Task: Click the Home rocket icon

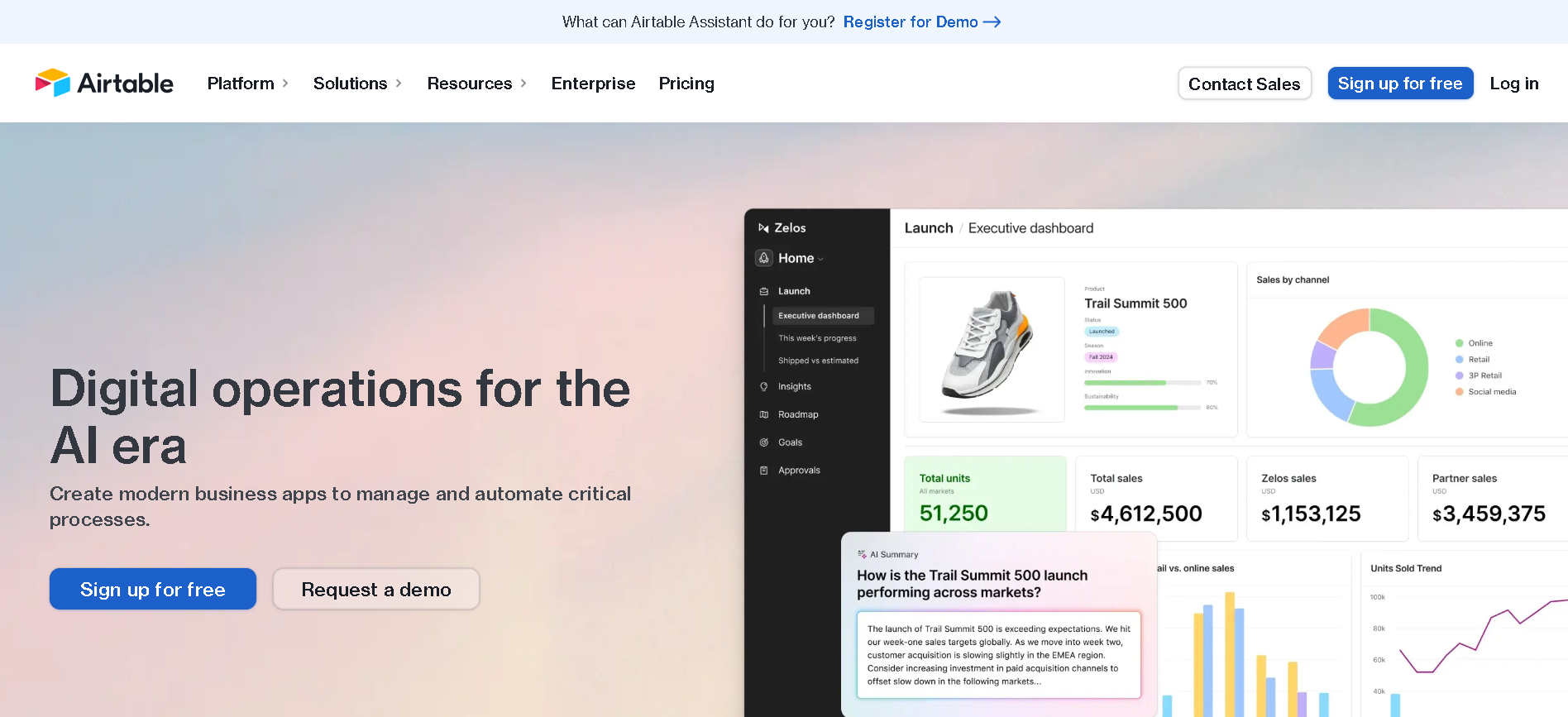Action: pos(764,258)
